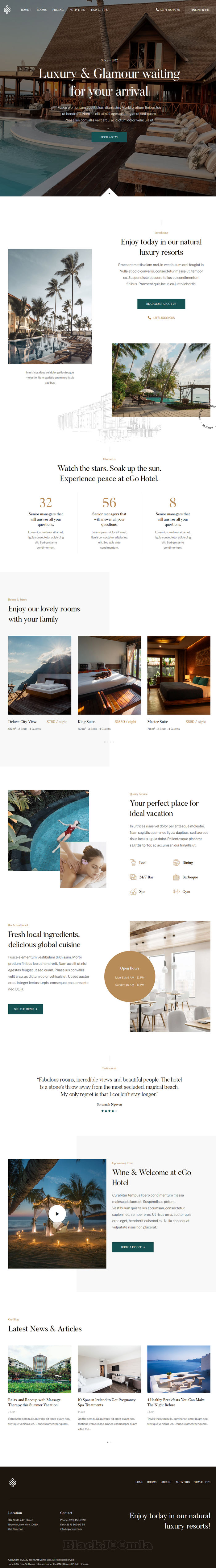Expand the Home menu dropdown in header
This screenshot has width=216, height=1568.
coord(26,10)
